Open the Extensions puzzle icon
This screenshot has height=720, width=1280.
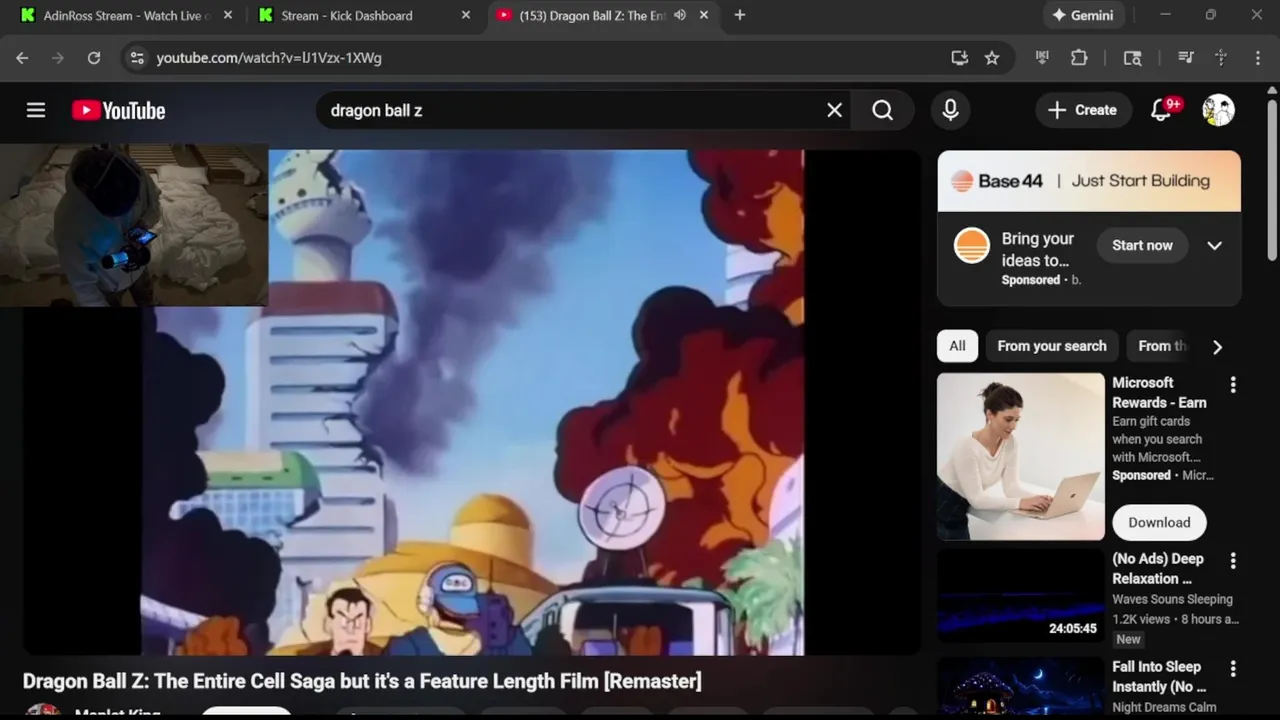(1079, 58)
